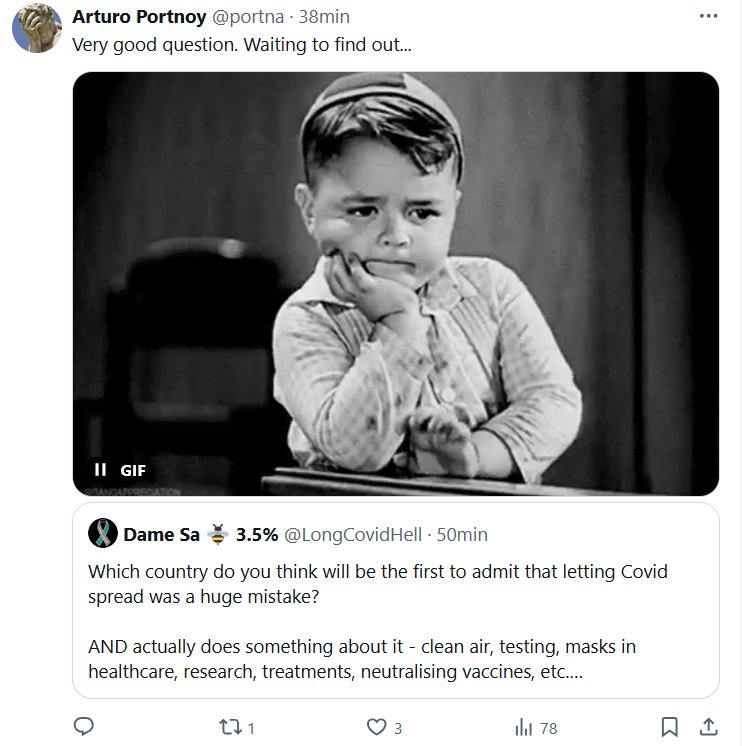Open the @portna handle link
The height and width of the screenshot is (746, 742).
click(249, 17)
